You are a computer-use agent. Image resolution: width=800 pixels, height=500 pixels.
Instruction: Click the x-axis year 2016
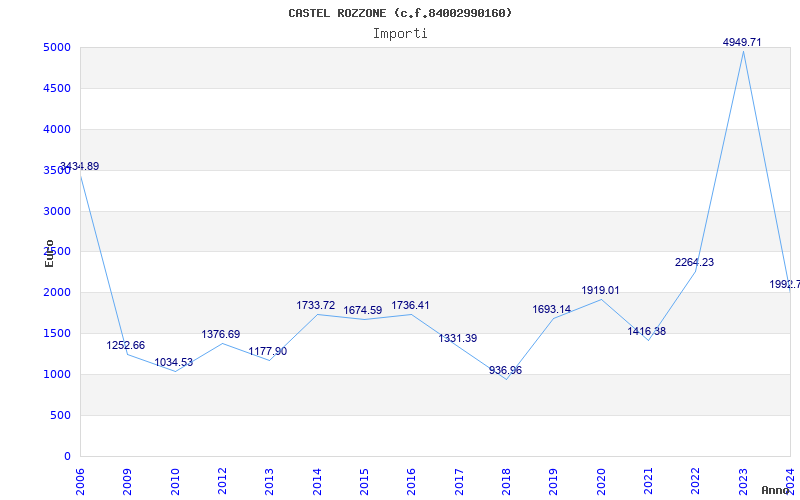coord(411,482)
